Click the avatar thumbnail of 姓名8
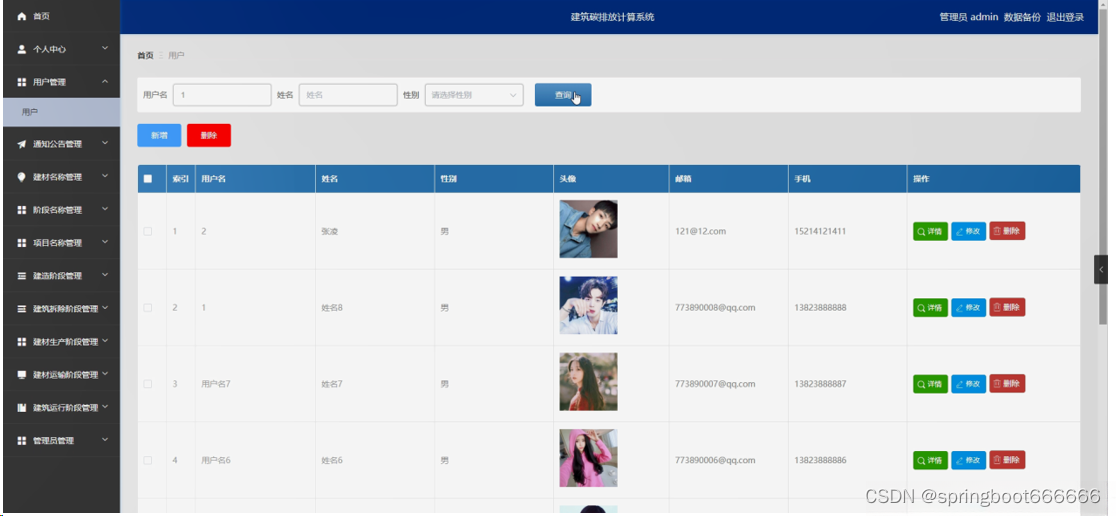Viewport: 1116px width, 516px height. click(589, 305)
